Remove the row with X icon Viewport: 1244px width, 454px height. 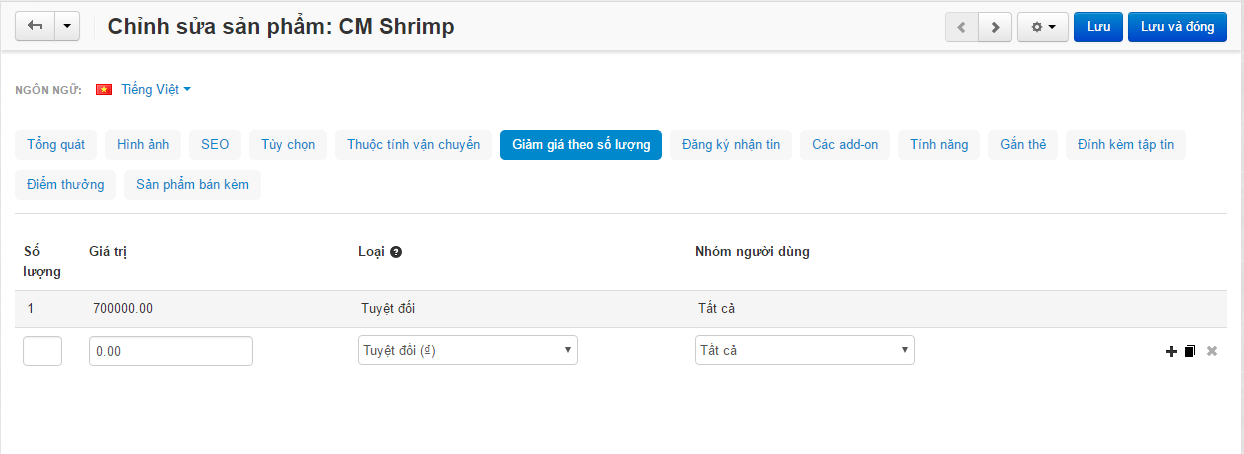tap(1212, 351)
